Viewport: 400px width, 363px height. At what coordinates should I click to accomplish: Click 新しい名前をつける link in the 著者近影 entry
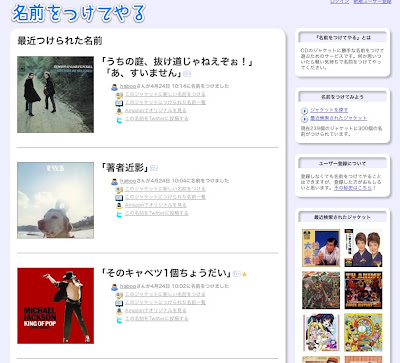(165, 189)
